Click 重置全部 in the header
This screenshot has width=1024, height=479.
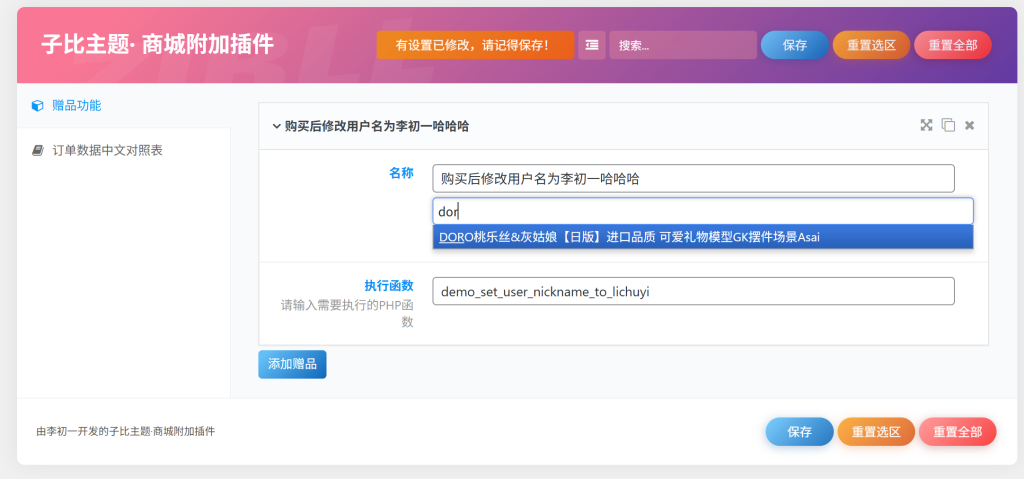click(x=952, y=45)
